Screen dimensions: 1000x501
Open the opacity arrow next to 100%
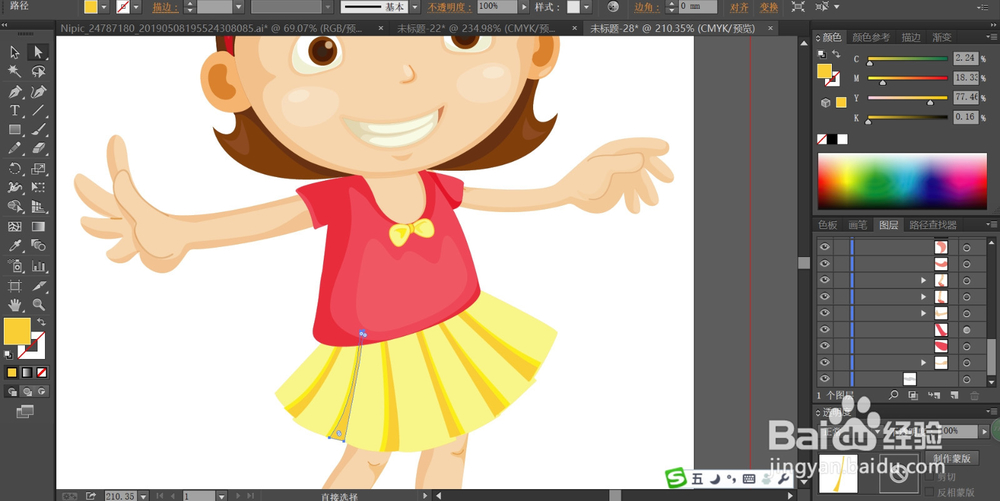click(x=524, y=7)
